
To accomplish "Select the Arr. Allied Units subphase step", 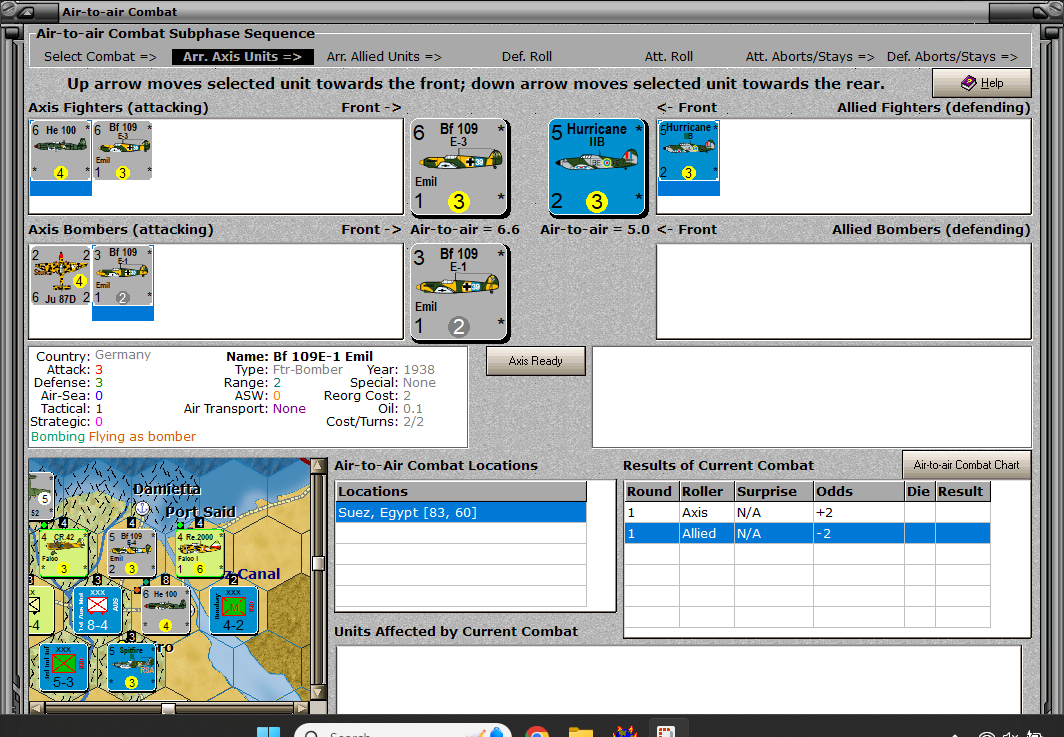I will click(384, 57).
